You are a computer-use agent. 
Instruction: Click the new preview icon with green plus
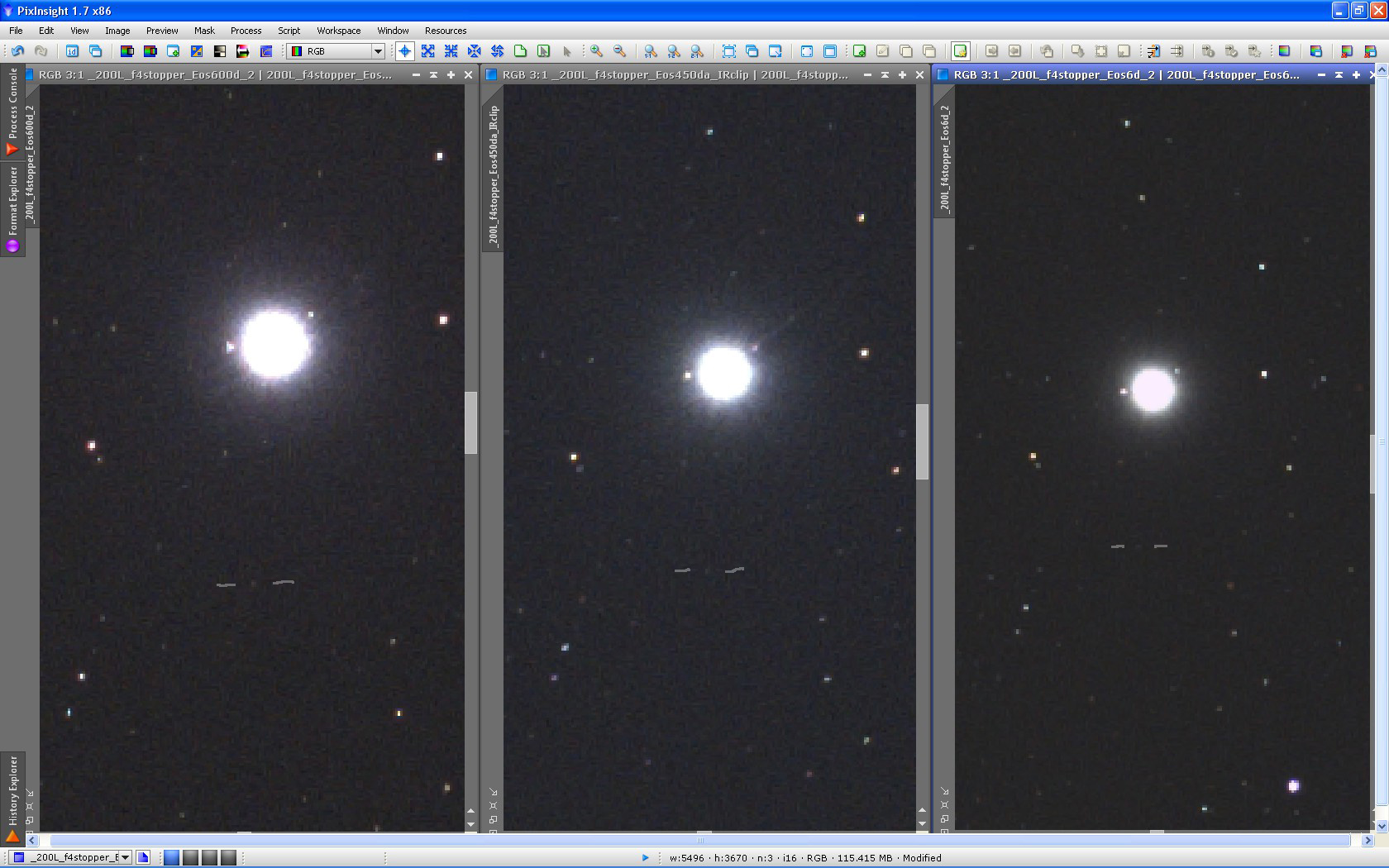[x=860, y=51]
